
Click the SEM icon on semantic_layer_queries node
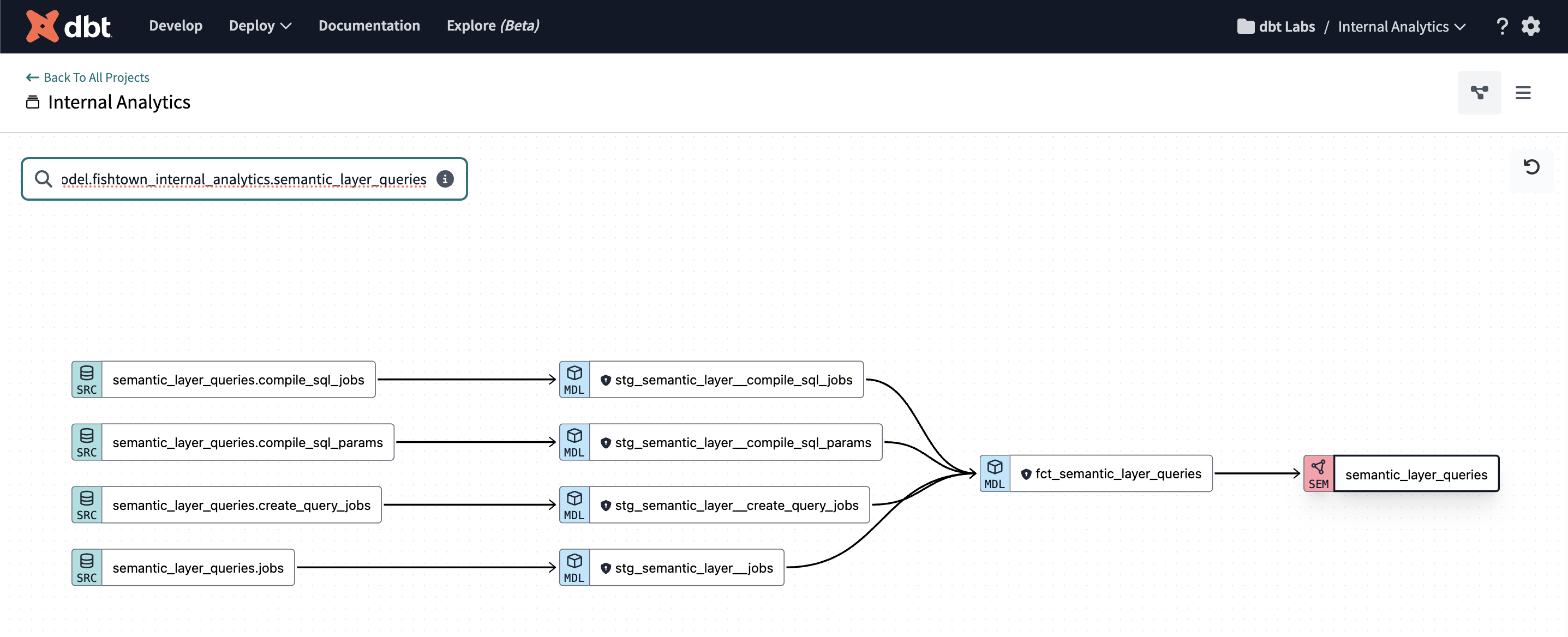point(1319,473)
